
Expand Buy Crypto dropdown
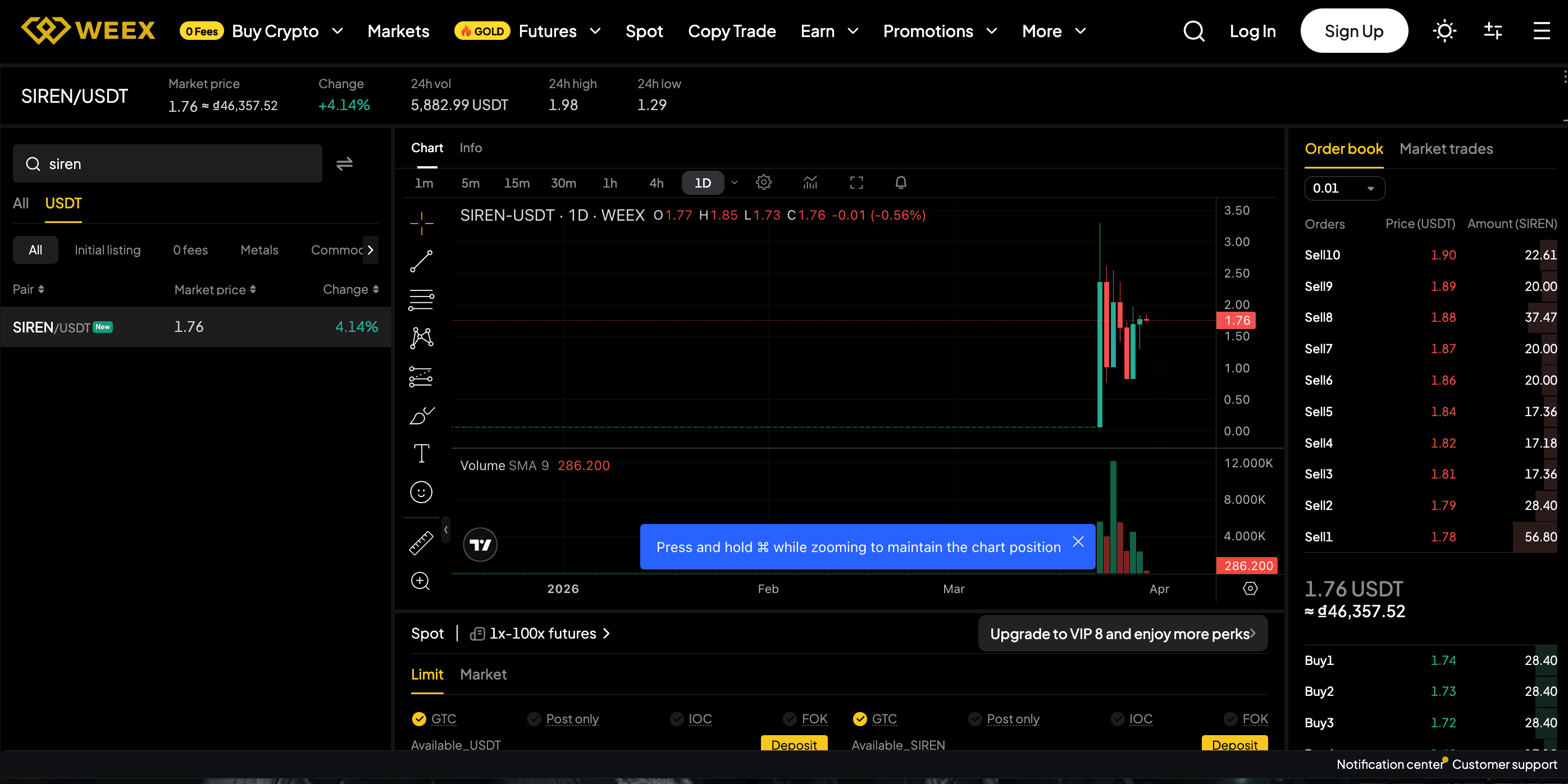click(337, 31)
